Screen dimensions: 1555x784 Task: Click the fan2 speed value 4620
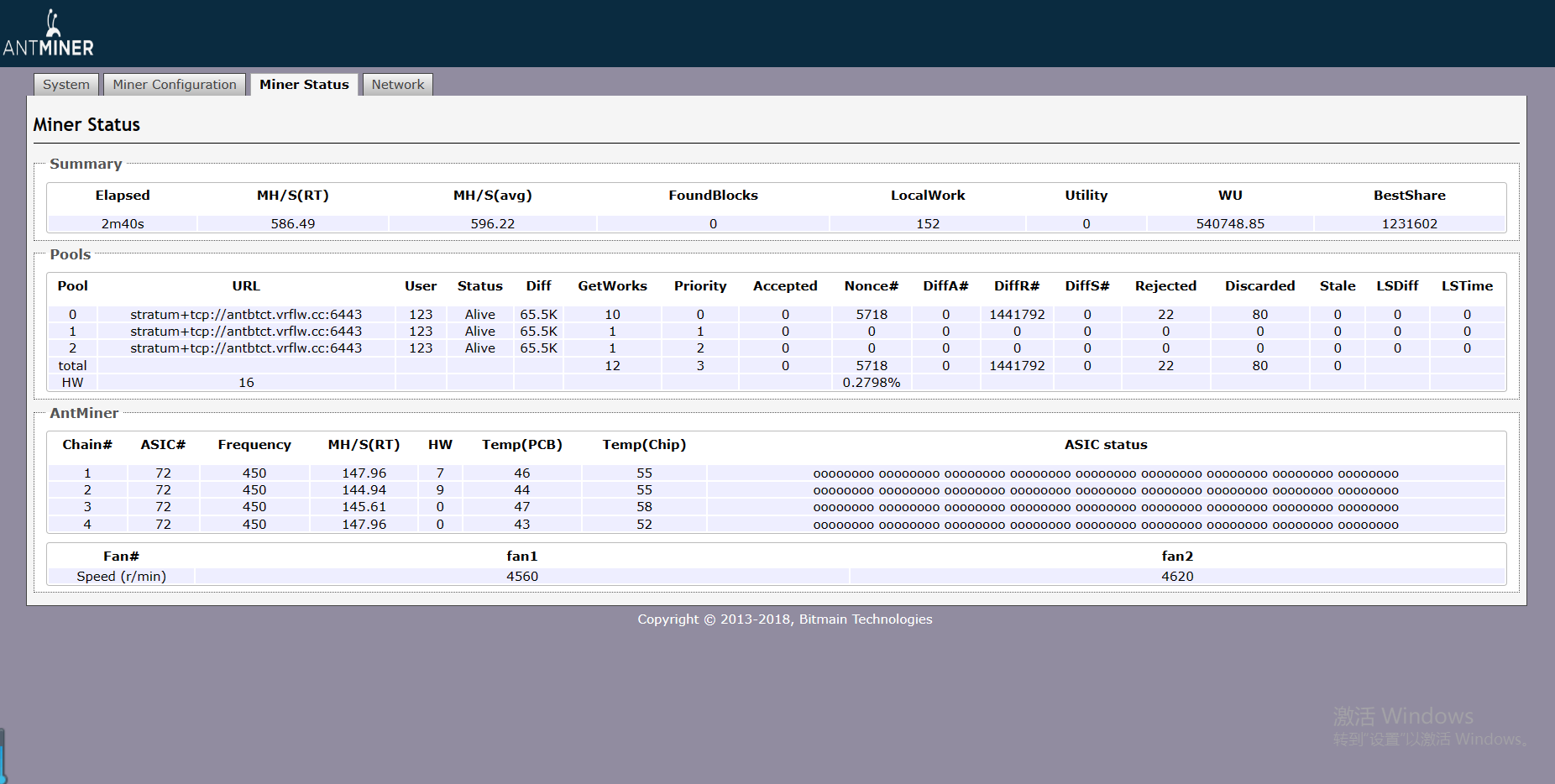pos(1177,577)
